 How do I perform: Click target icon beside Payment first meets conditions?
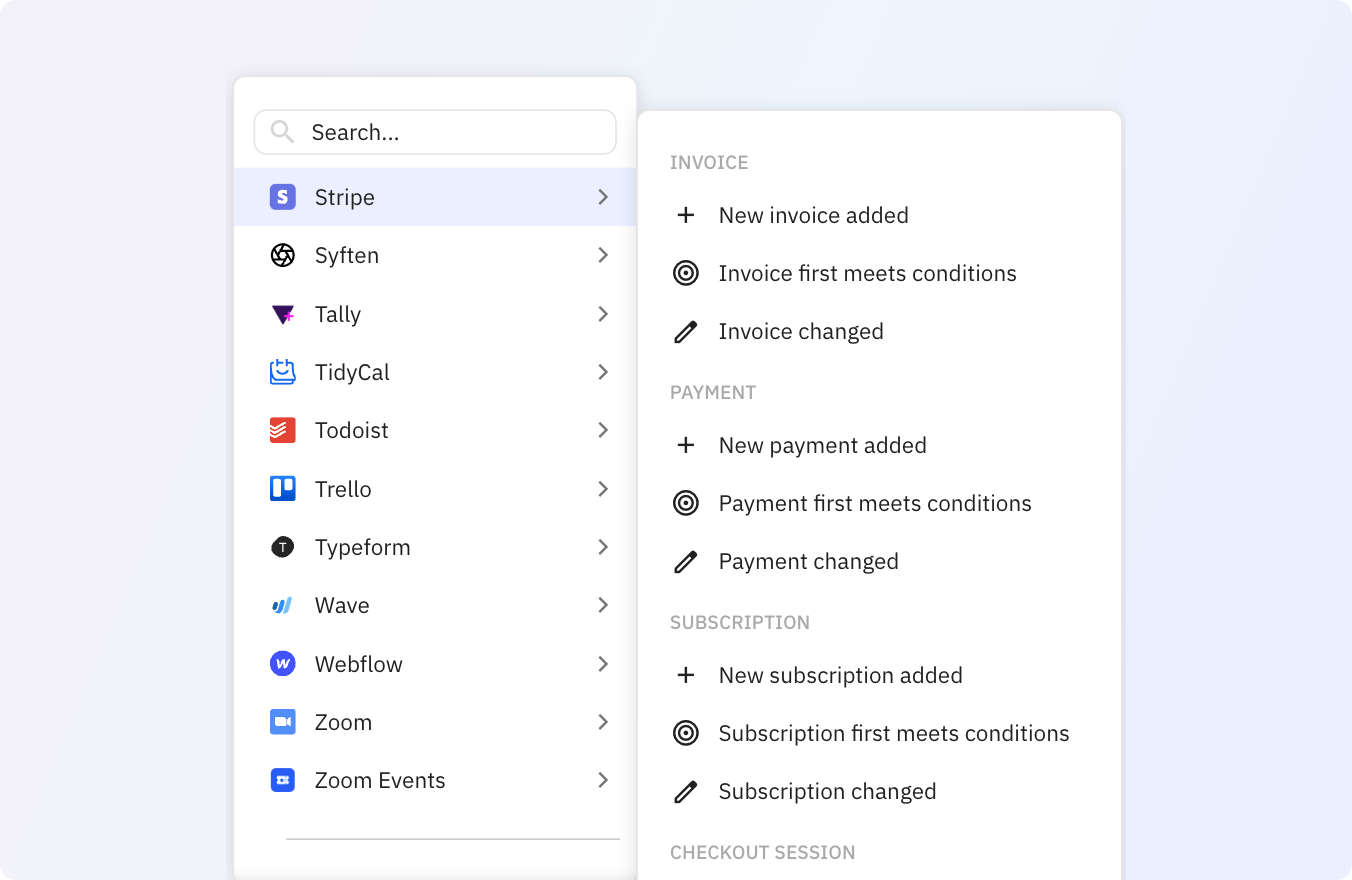(686, 503)
